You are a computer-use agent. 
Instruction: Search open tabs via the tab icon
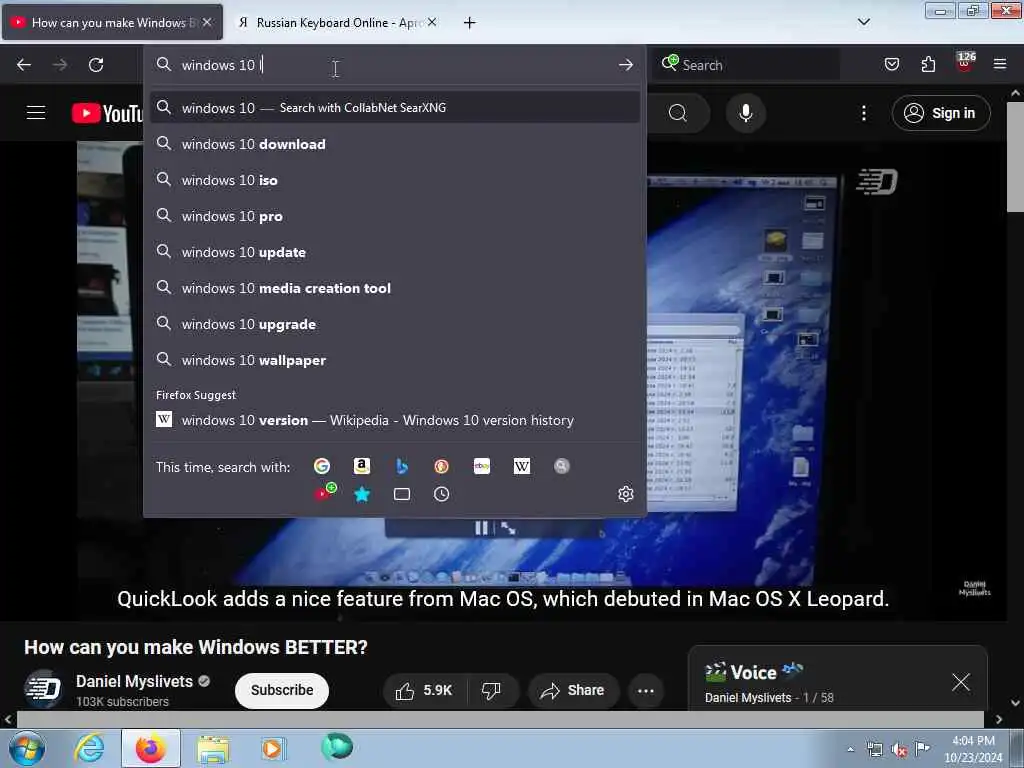pos(402,494)
